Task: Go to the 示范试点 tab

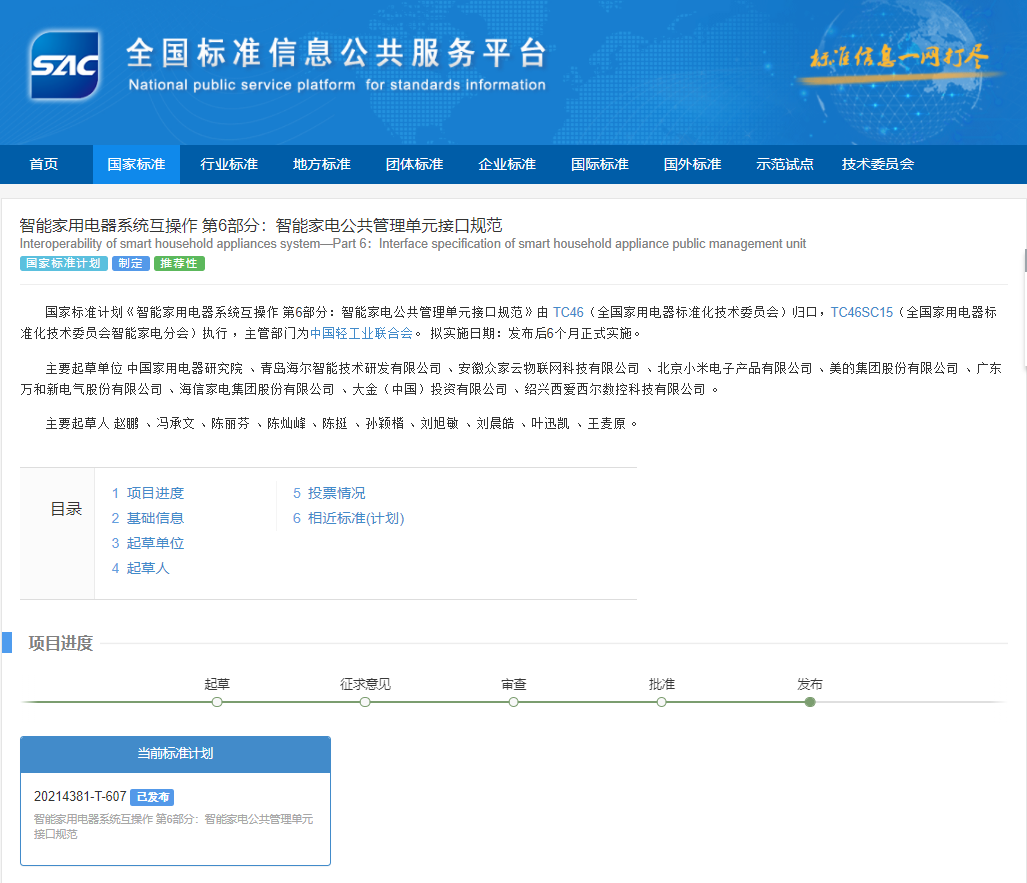Action: pyautogui.click(x=785, y=164)
